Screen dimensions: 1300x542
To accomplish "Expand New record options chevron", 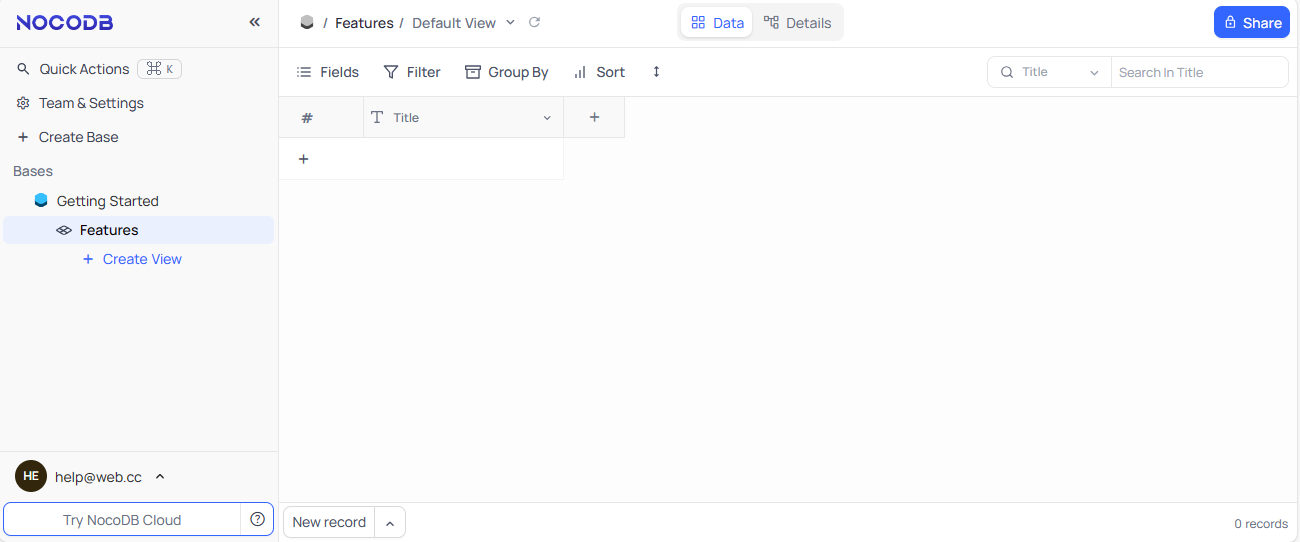I will click(390, 522).
